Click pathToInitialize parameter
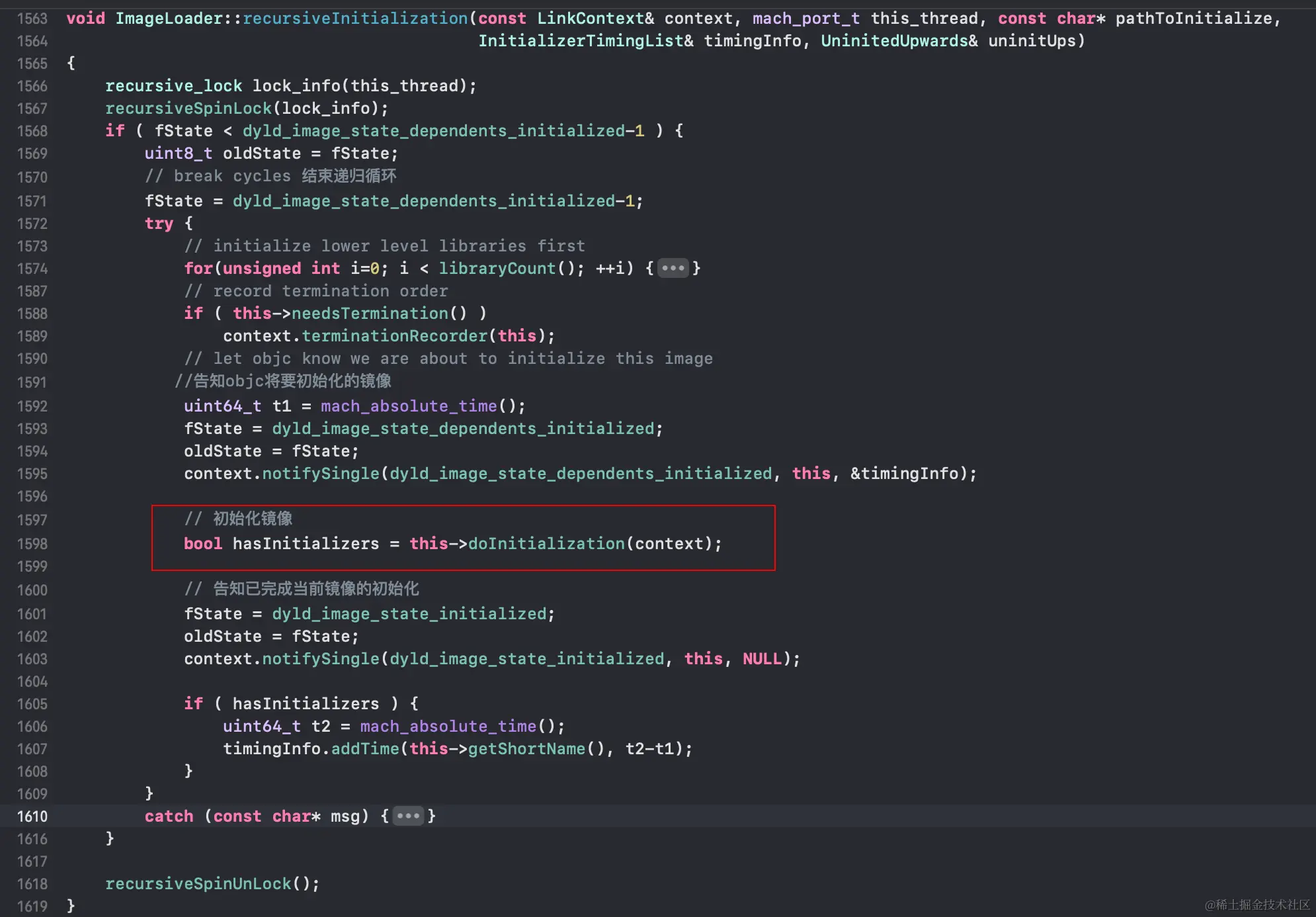The width and height of the screenshot is (1316, 917). tap(1194, 19)
